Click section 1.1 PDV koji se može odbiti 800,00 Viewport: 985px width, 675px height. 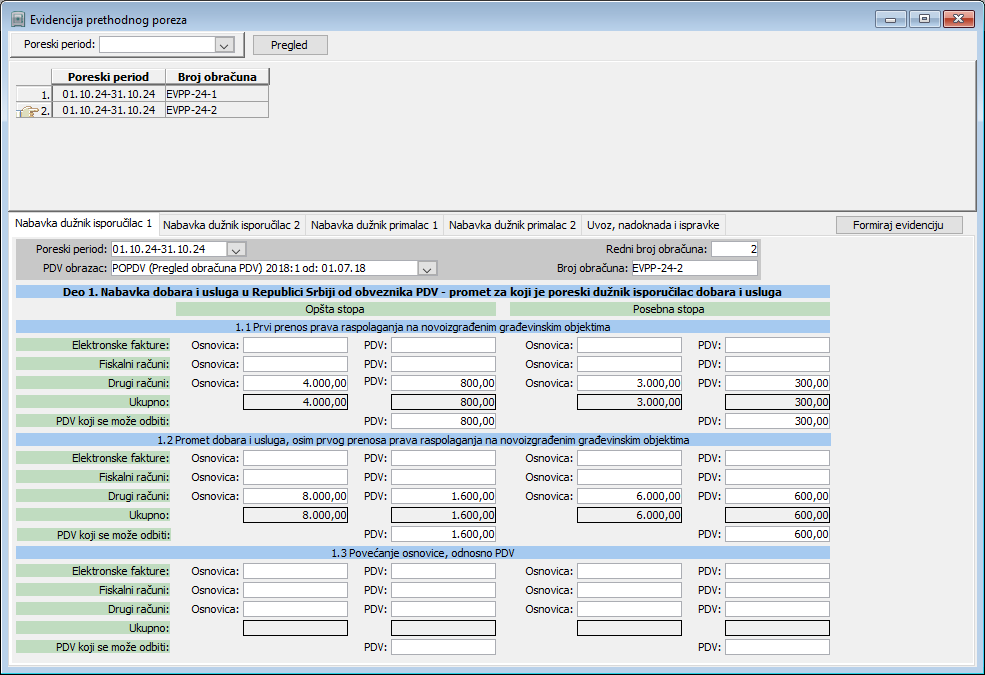click(444, 421)
